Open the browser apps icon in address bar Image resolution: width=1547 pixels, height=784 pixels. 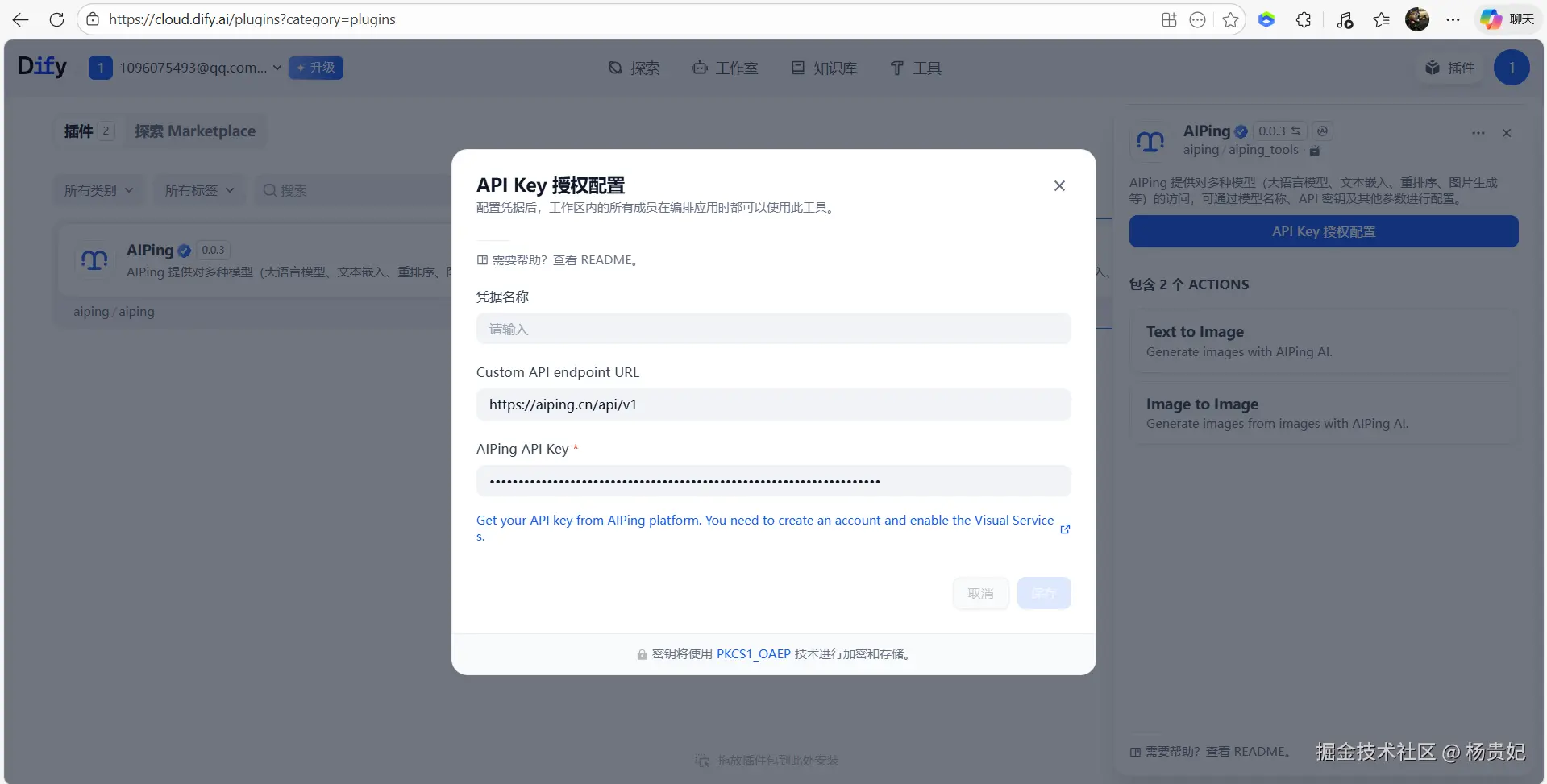point(1169,19)
